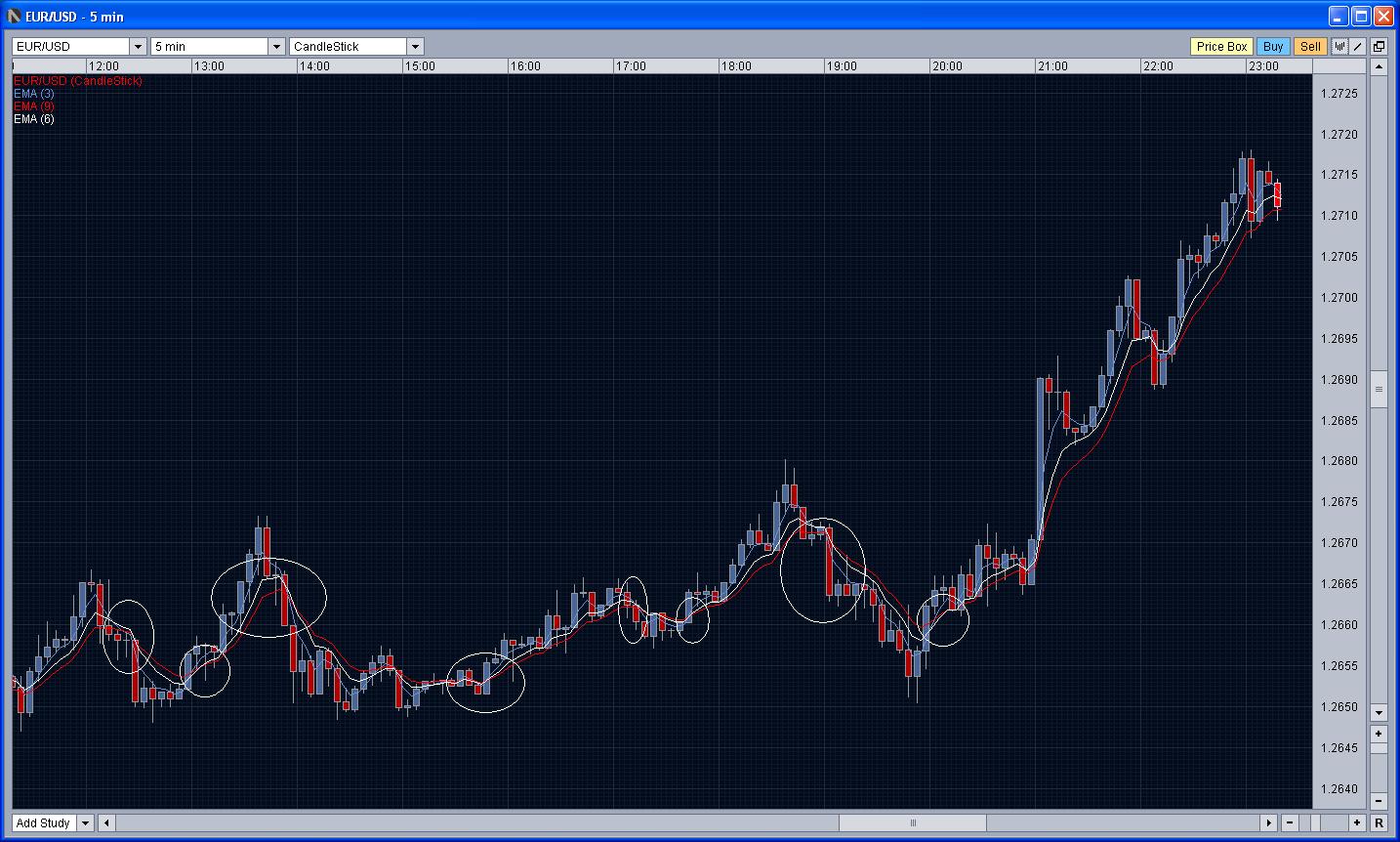Open the 5 min timeframe dropdown arrow
The width and height of the screenshot is (1400, 842).
coord(276,47)
